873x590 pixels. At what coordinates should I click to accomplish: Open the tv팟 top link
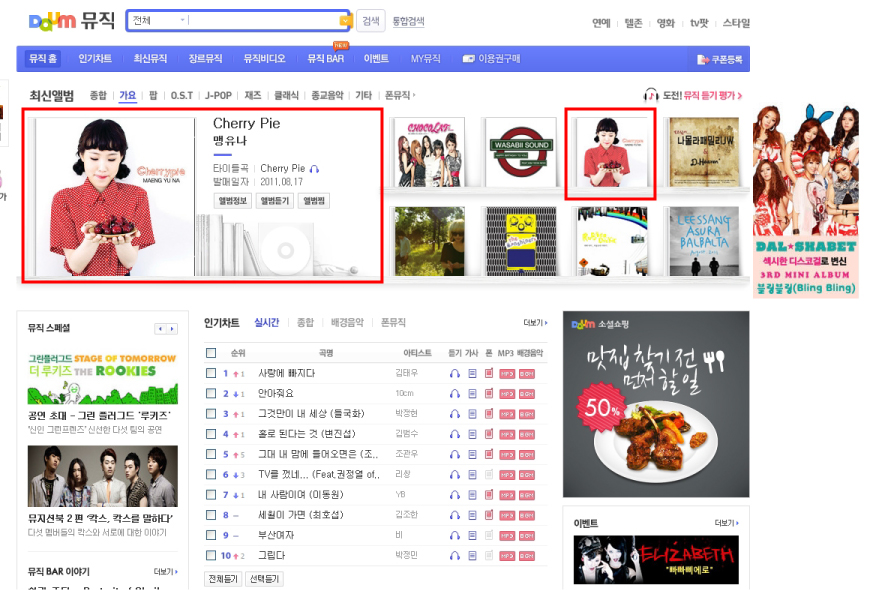pos(699,23)
